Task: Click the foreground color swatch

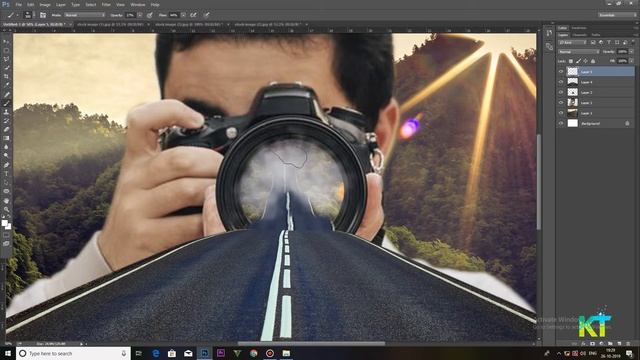Action: point(4,223)
